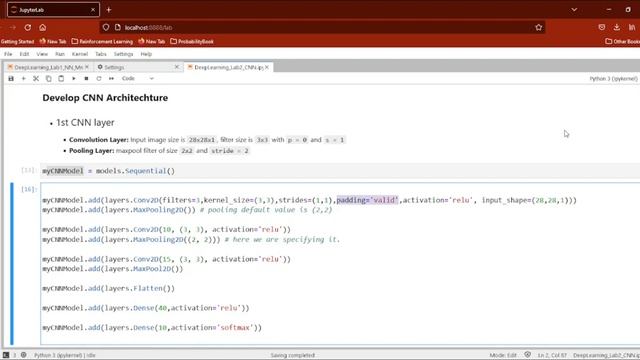
Task: Run the selected cell with play icon
Action: [x=73, y=78]
